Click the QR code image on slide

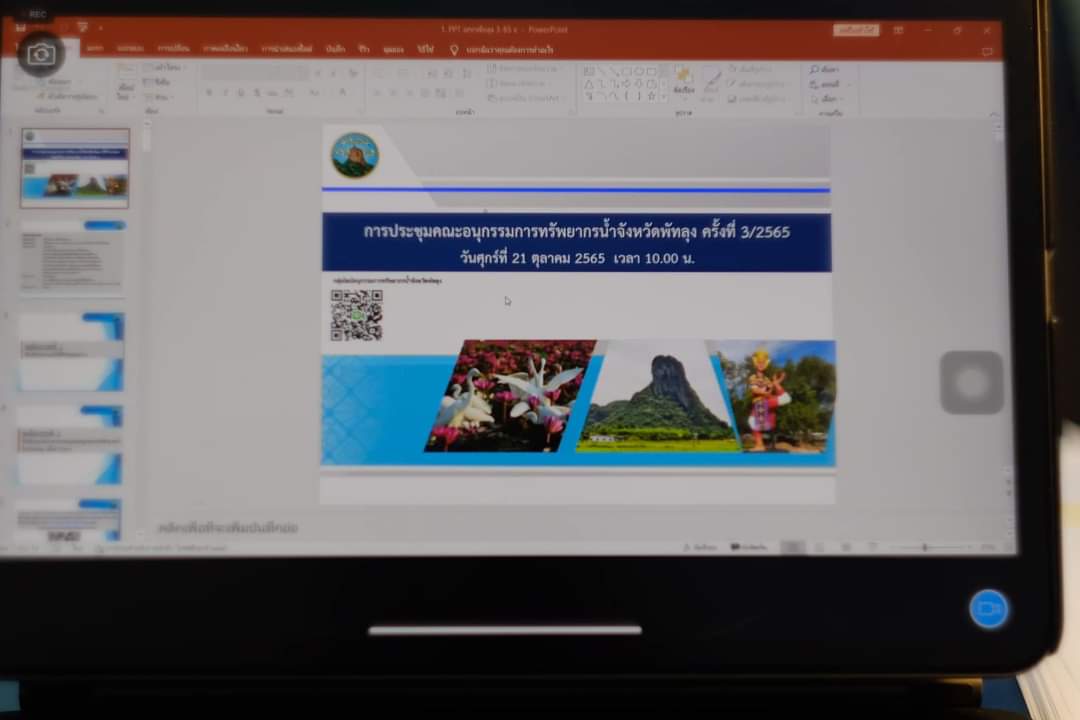(x=356, y=316)
